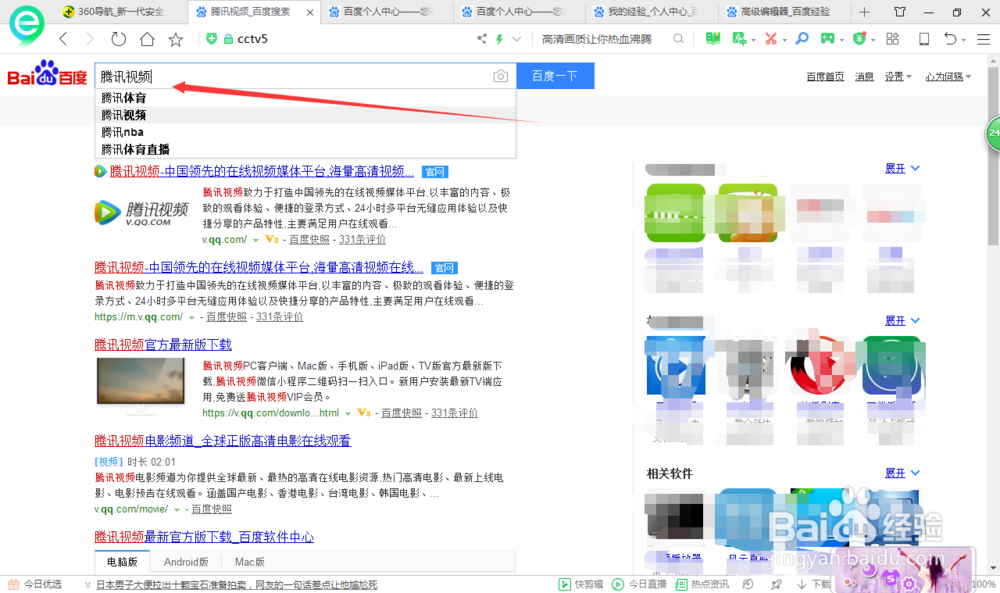Select the 电脑版 tab
Image resolution: width=1000 pixels, height=593 pixels.
click(122, 562)
